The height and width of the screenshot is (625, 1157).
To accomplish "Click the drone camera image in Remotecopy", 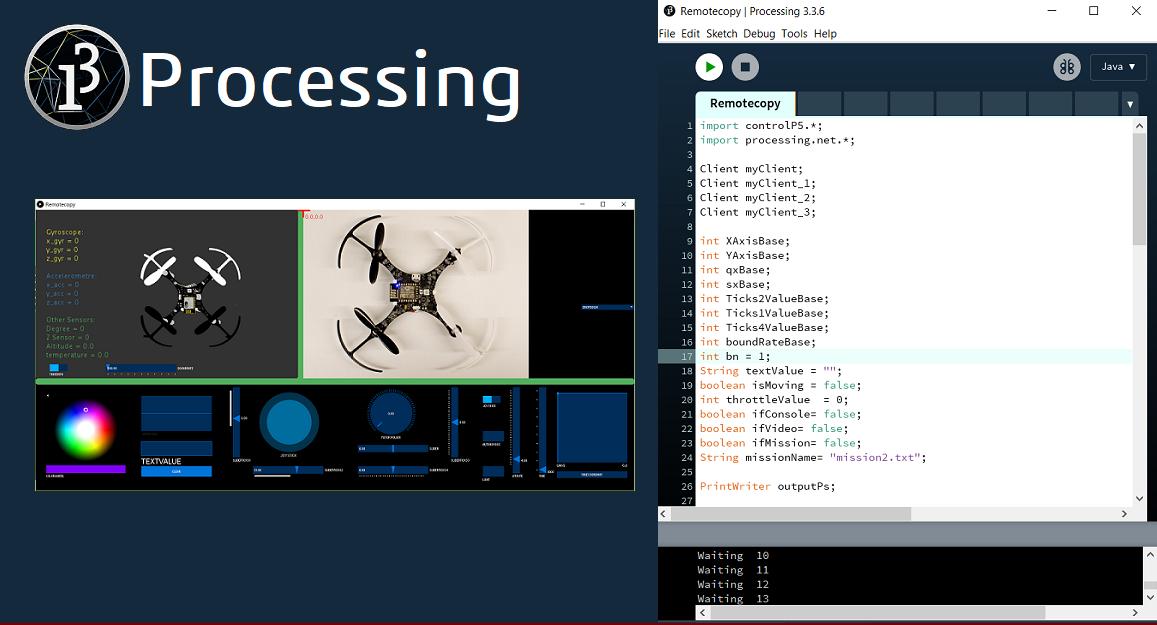I will [x=416, y=294].
